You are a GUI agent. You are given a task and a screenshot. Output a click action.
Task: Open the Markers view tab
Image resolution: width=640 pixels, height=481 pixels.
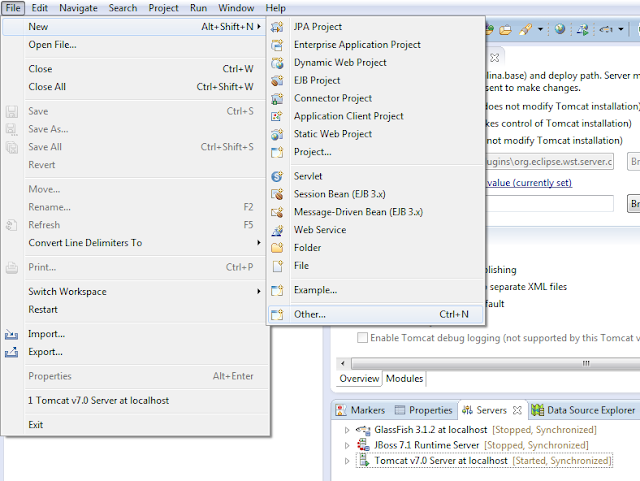[360, 410]
